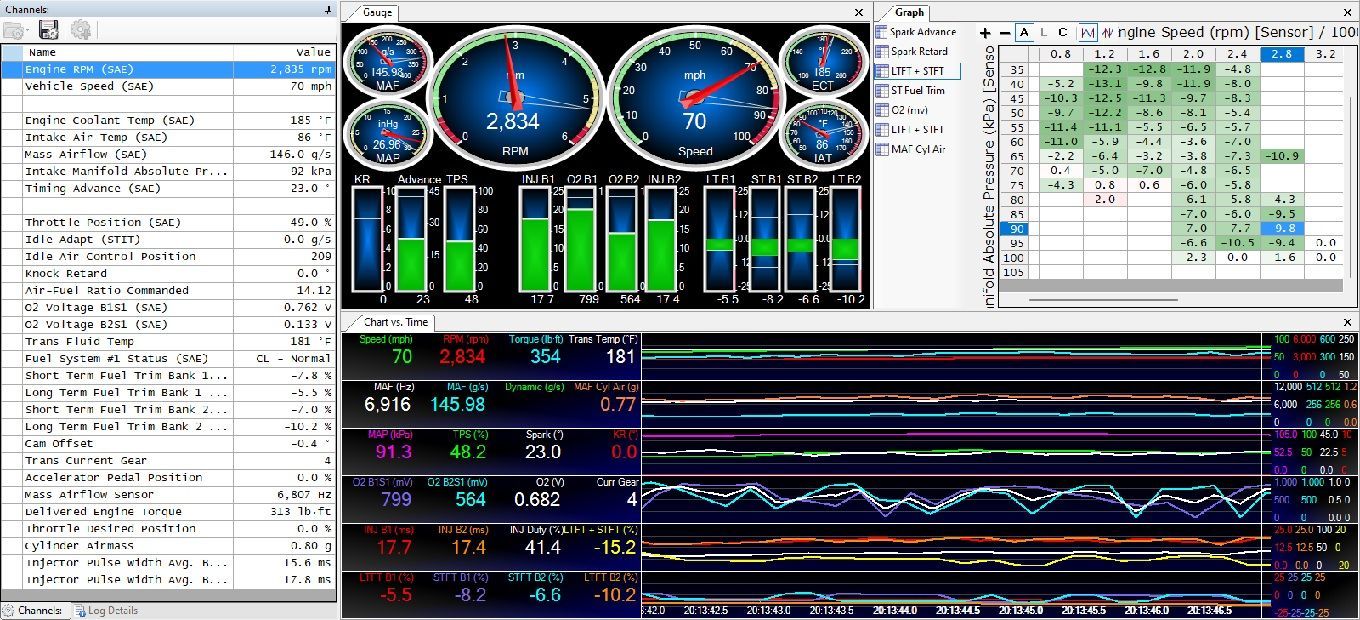
Task: Select the MAF Cyl Air table icon
Action: [x=881, y=149]
